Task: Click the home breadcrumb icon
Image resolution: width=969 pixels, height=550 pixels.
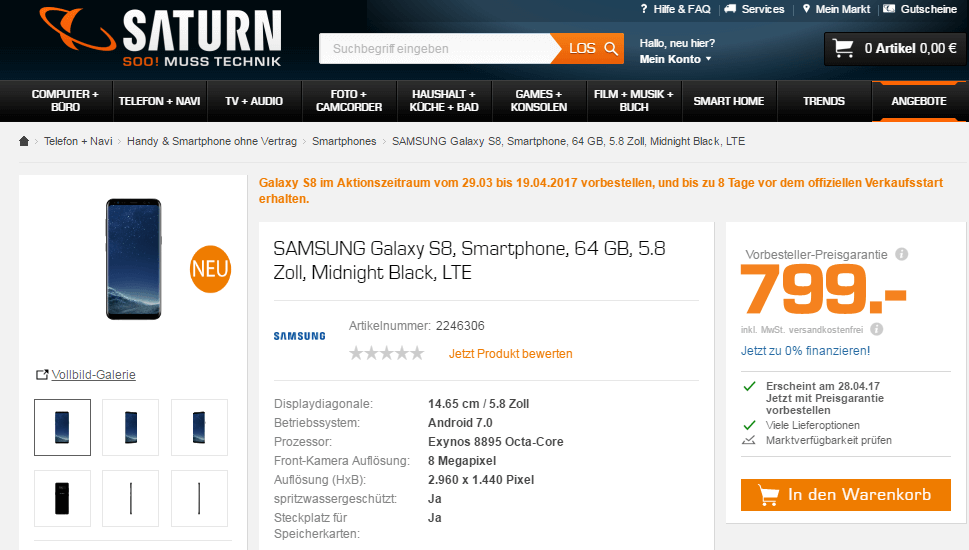Action: coord(24,141)
